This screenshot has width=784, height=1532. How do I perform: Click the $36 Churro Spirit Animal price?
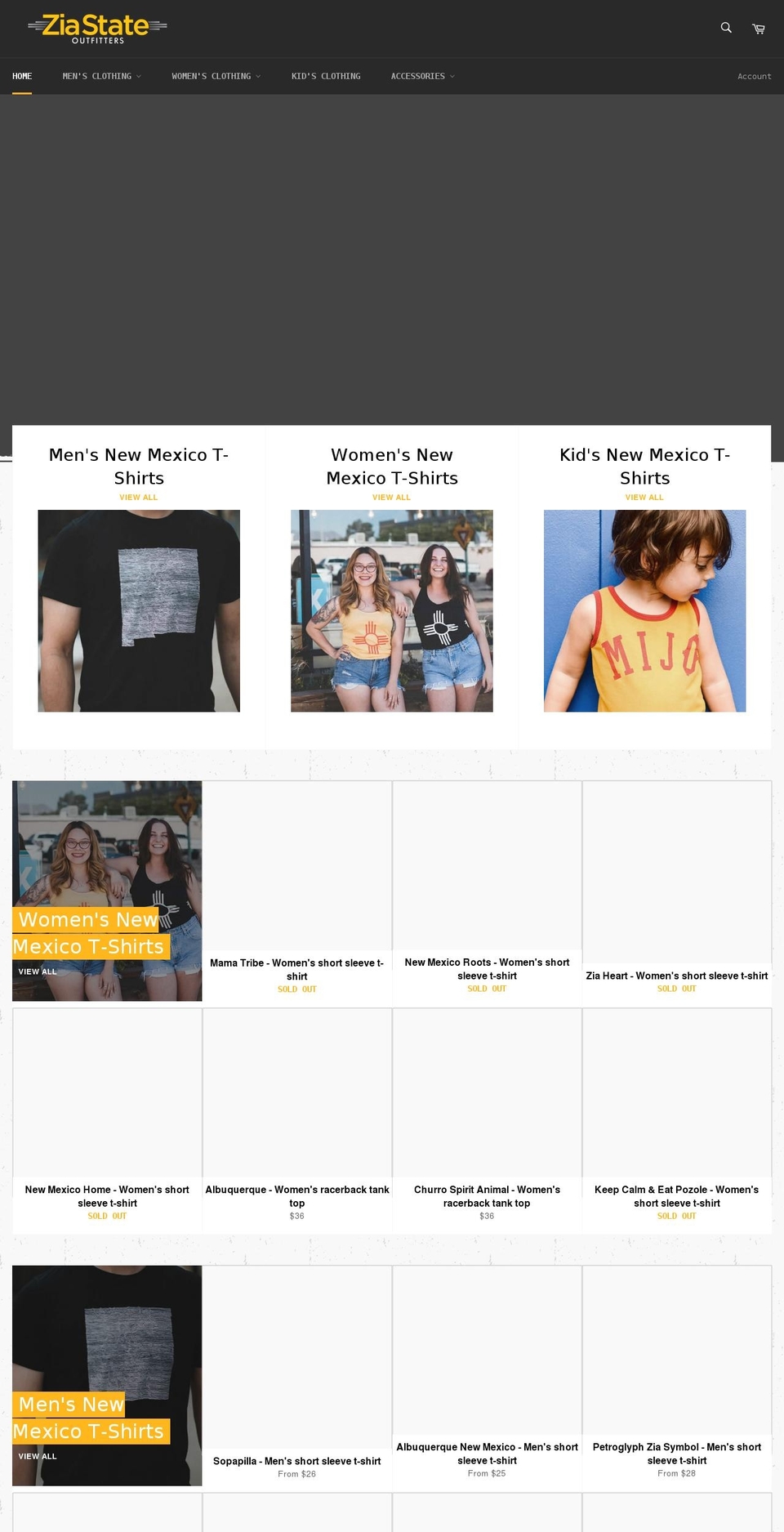pos(488,1216)
